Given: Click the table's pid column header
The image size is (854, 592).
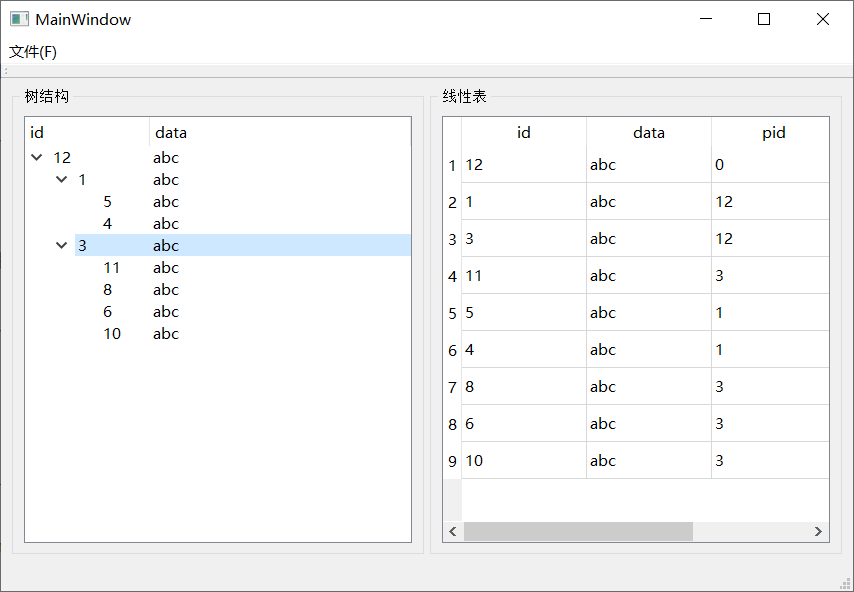Looking at the screenshot, I should click(x=773, y=132).
